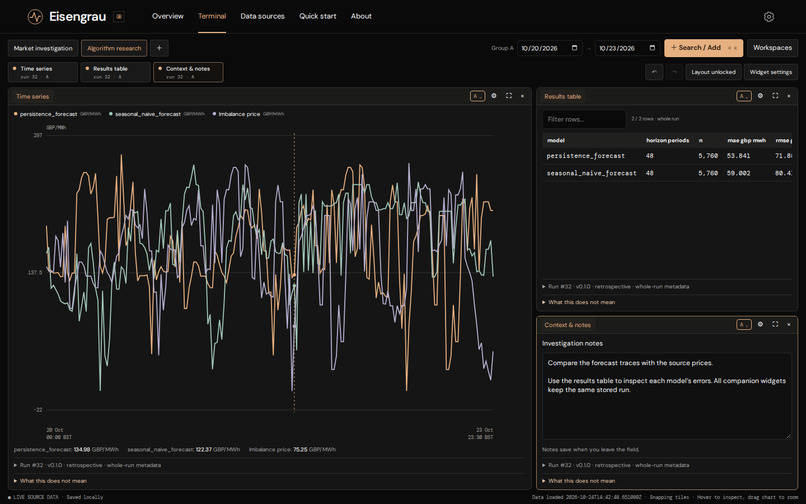Select the Context & notes widget chip
The width and height of the screenshot is (806, 504).
[x=188, y=72]
